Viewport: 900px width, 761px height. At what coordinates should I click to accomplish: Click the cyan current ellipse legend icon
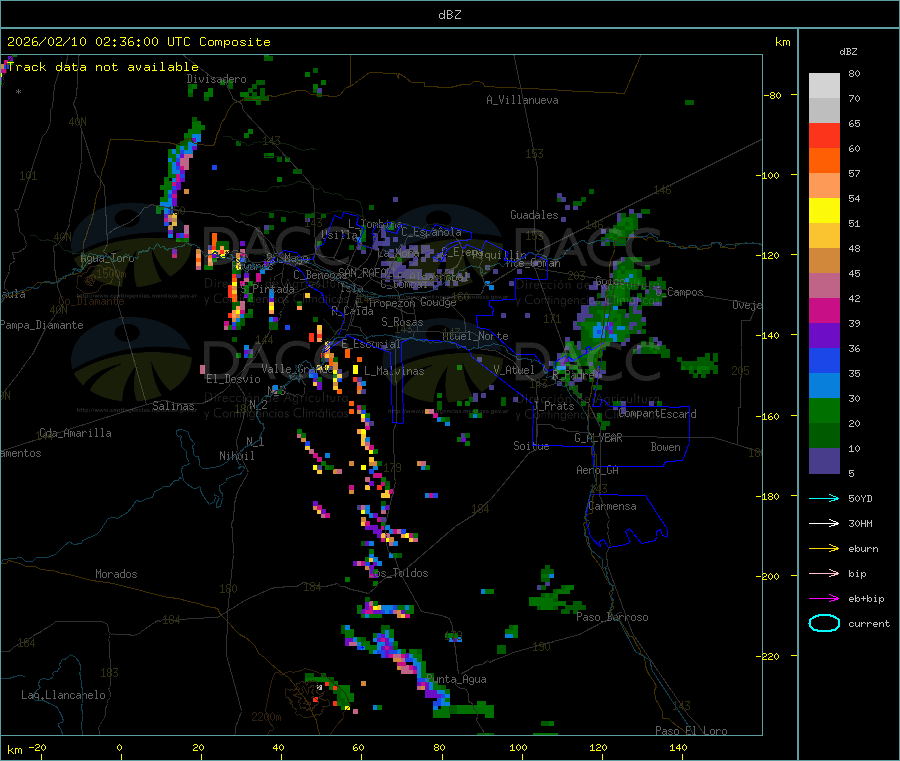[x=824, y=623]
